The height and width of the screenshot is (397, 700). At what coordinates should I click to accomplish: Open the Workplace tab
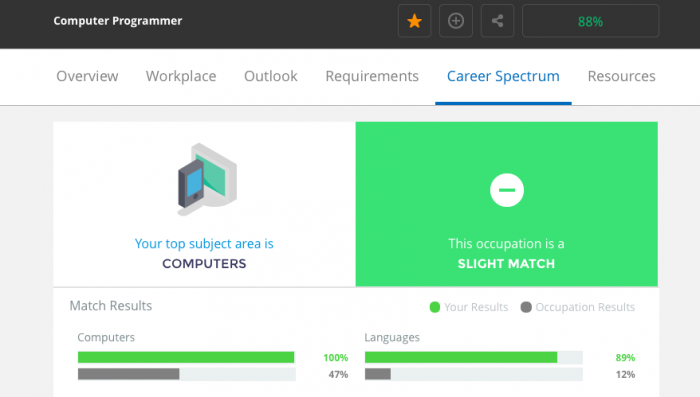[181, 76]
